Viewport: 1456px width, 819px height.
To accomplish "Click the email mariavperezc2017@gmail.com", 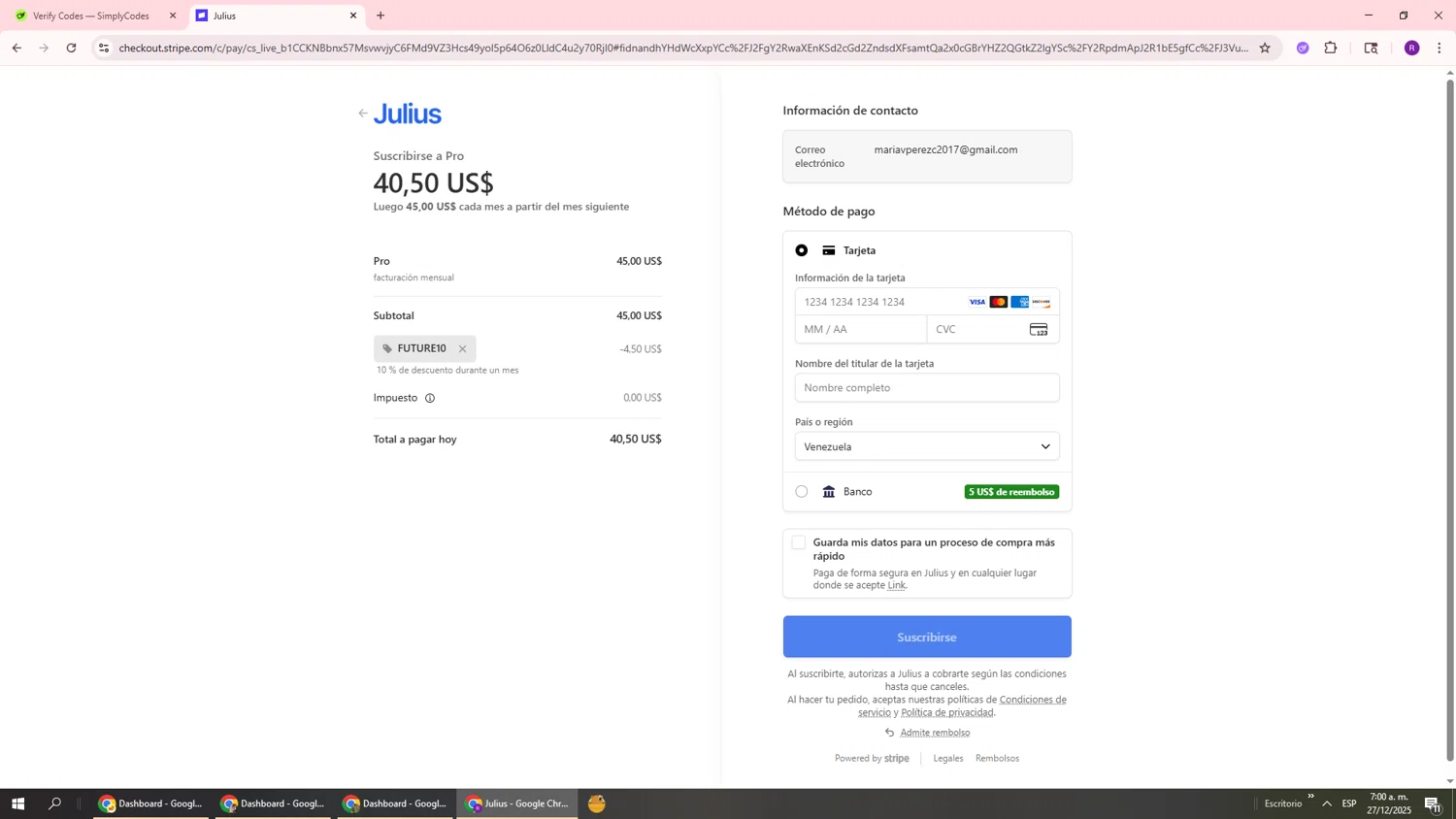I will click(945, 149).
